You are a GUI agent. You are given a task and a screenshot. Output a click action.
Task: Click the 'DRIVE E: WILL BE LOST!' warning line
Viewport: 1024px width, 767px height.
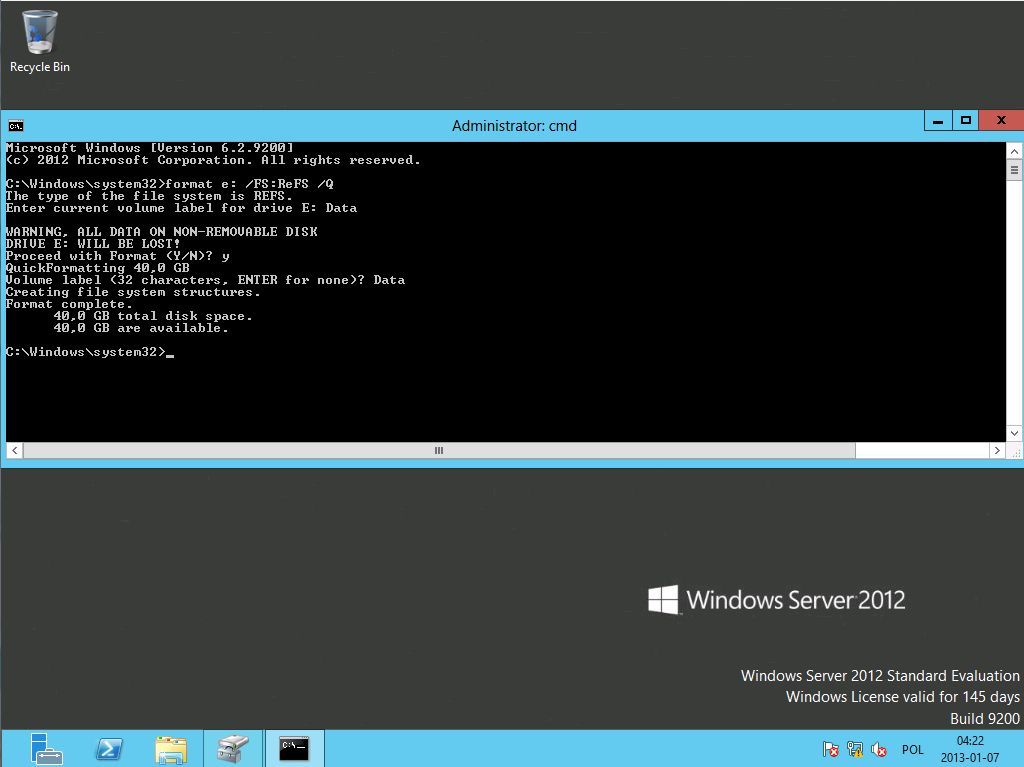[93, 244]
